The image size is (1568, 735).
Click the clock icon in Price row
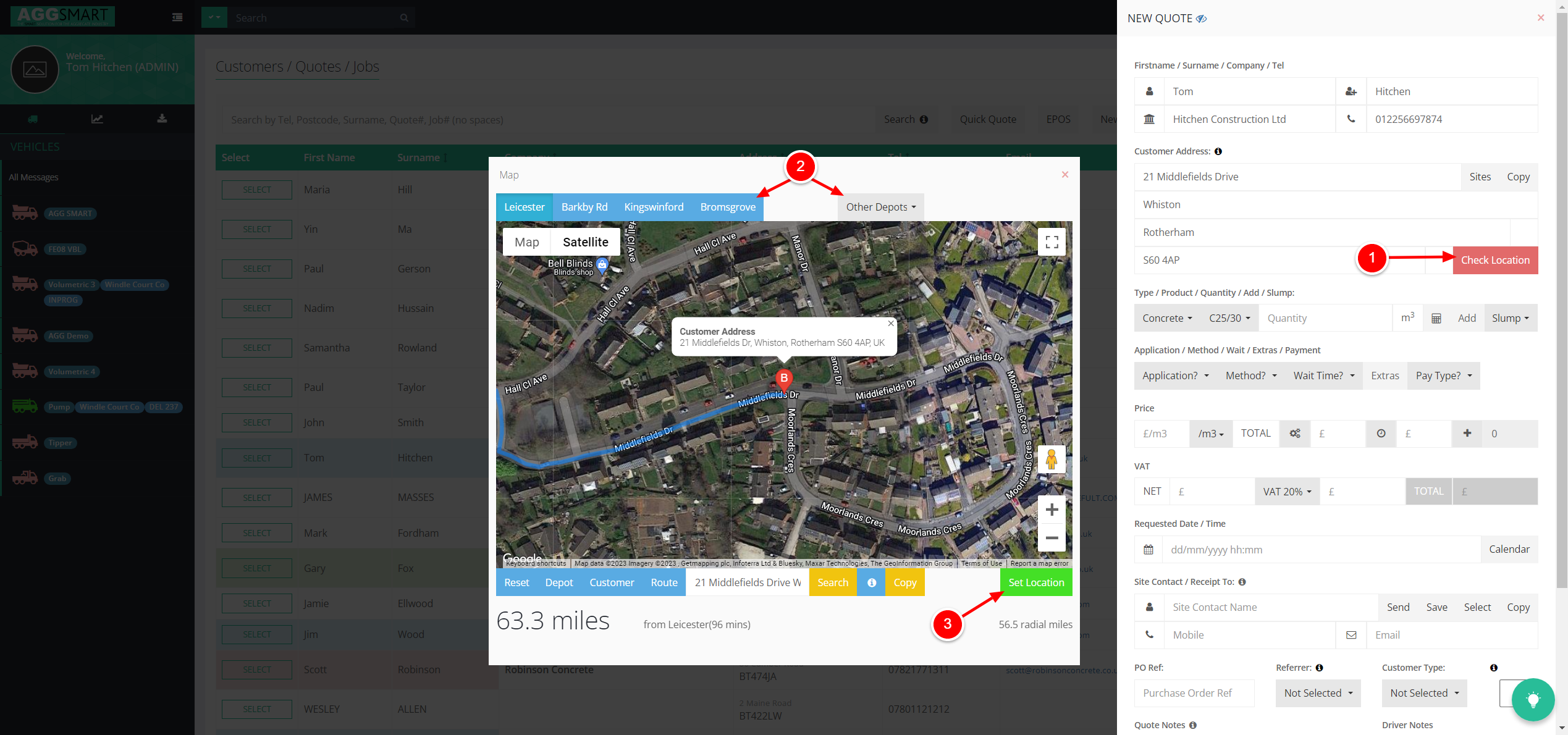[1381, 434]
